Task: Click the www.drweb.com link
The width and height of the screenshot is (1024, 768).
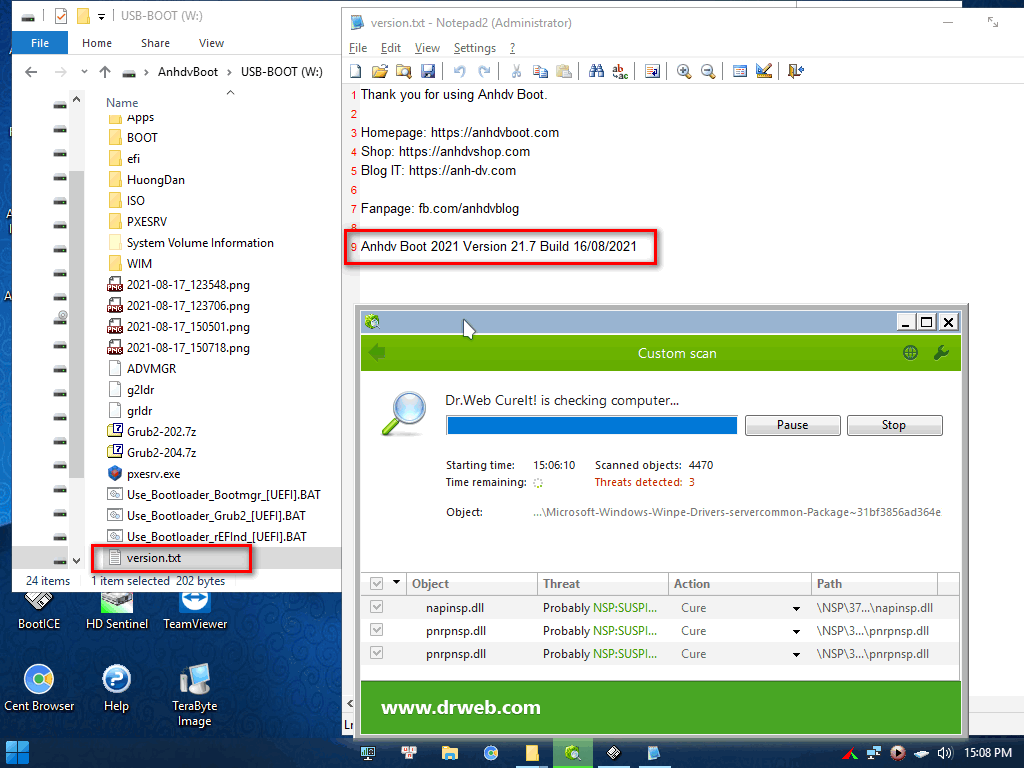Action: point(460,708)
